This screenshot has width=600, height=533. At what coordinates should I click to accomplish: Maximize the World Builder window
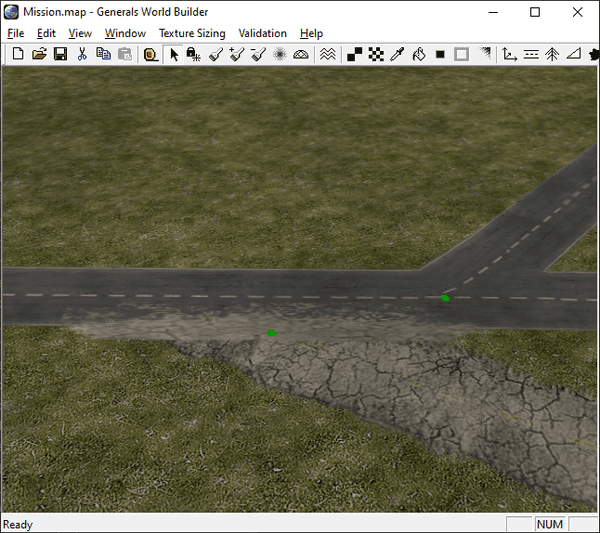[535, 12]
